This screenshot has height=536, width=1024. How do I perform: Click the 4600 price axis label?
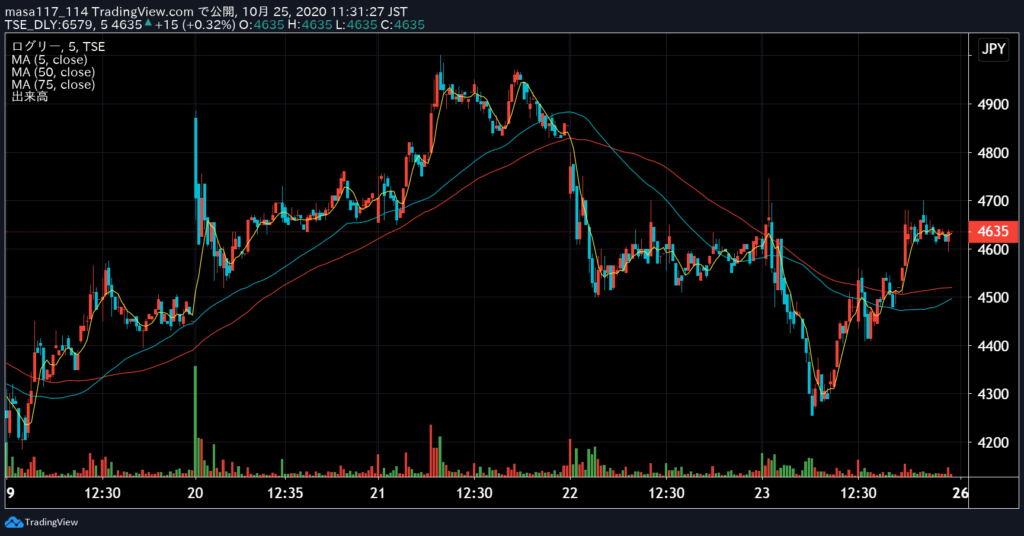[993, 249]
